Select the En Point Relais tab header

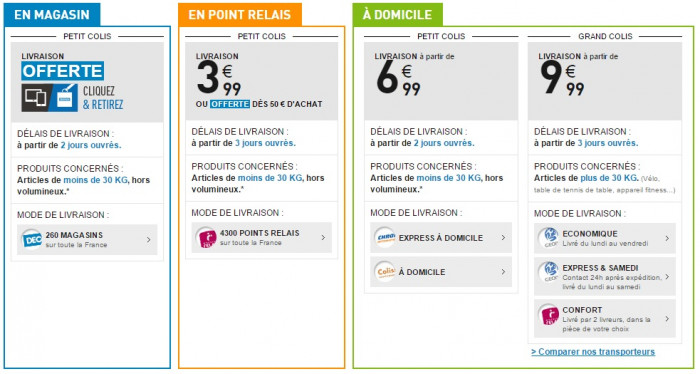(x=240, y=15)
